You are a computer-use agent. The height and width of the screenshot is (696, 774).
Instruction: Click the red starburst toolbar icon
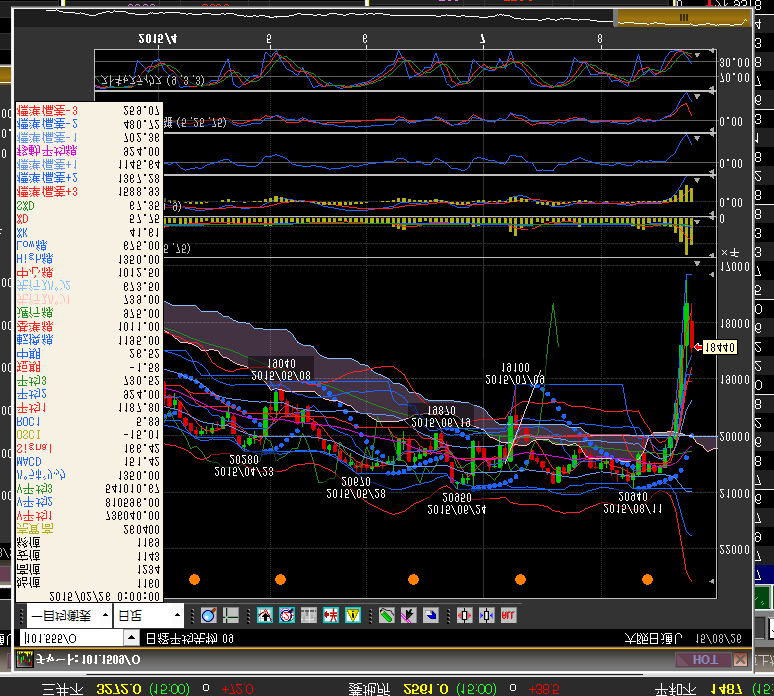331,615
